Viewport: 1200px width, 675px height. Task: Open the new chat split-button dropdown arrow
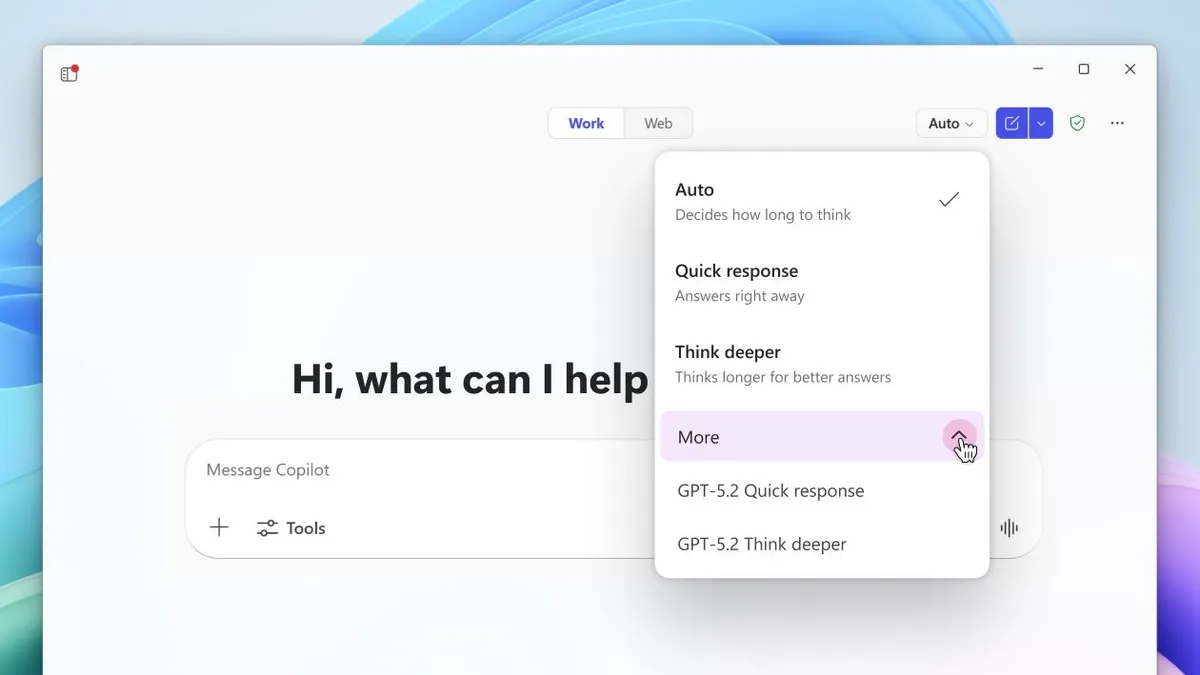[1040, 122]
